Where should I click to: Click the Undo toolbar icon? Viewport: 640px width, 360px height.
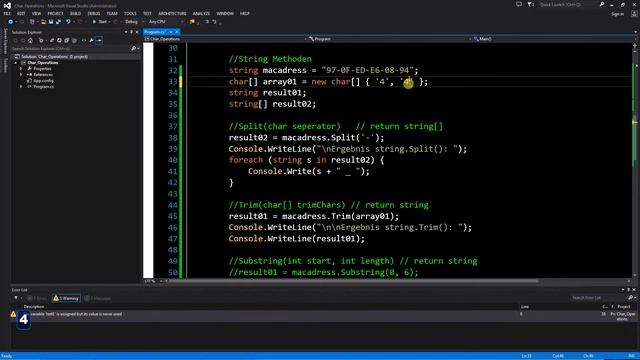pyautogui.click(x=68, y=22)
